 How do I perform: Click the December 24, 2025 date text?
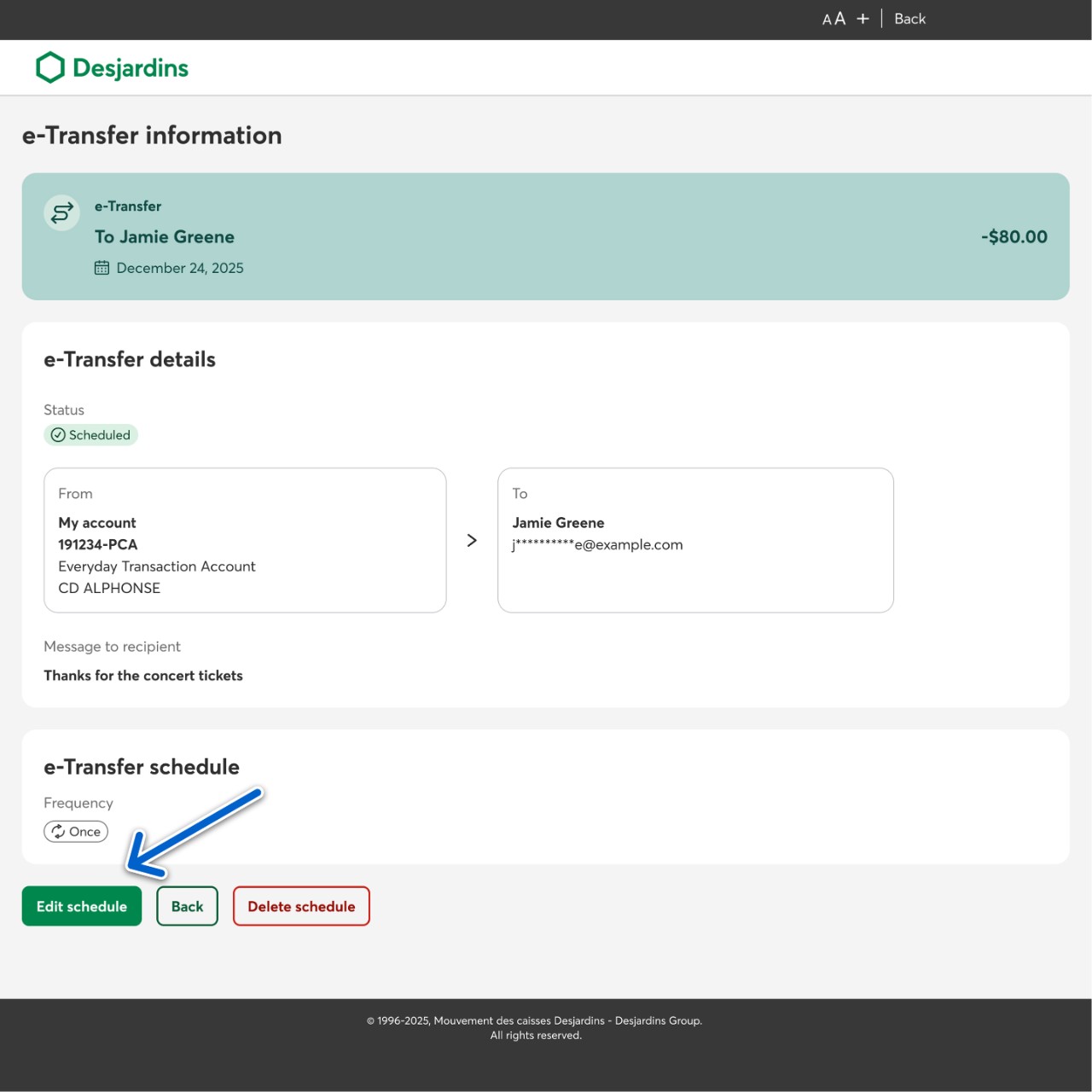(180, 268)
